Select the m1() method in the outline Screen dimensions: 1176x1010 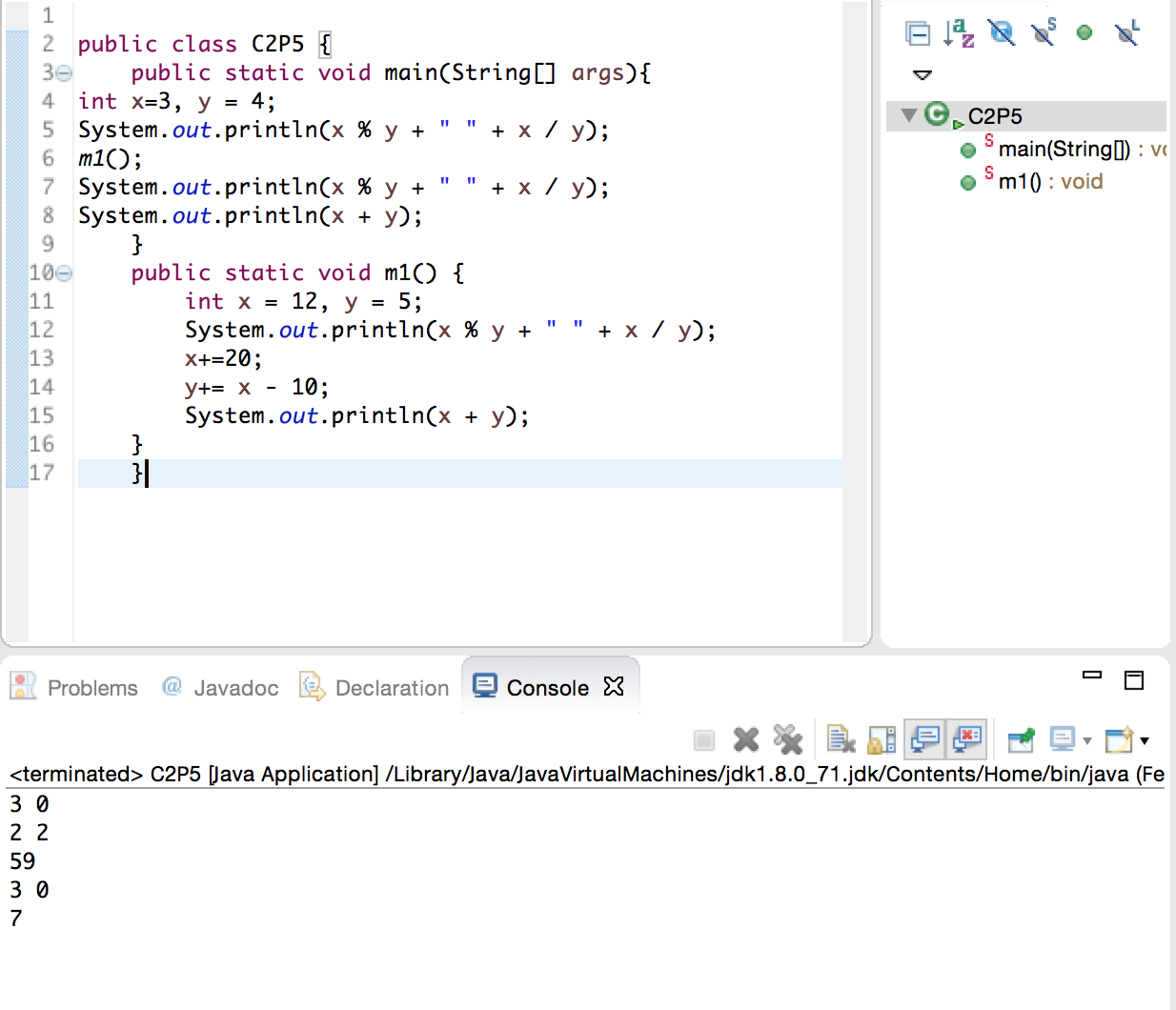pos(1024,182)
